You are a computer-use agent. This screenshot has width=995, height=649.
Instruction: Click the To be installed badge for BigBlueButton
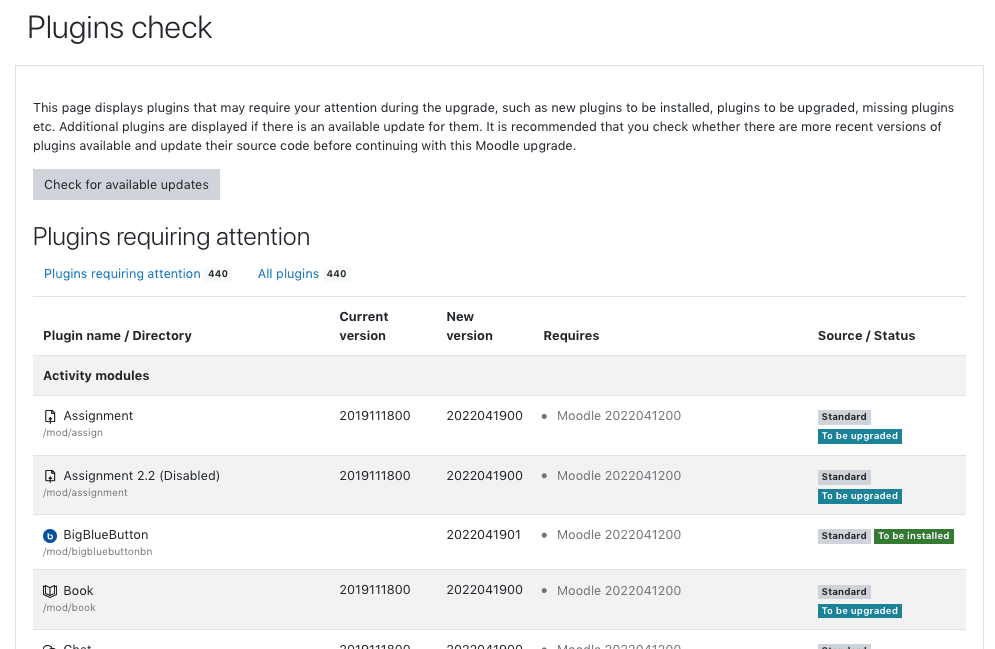coord(914,536)
